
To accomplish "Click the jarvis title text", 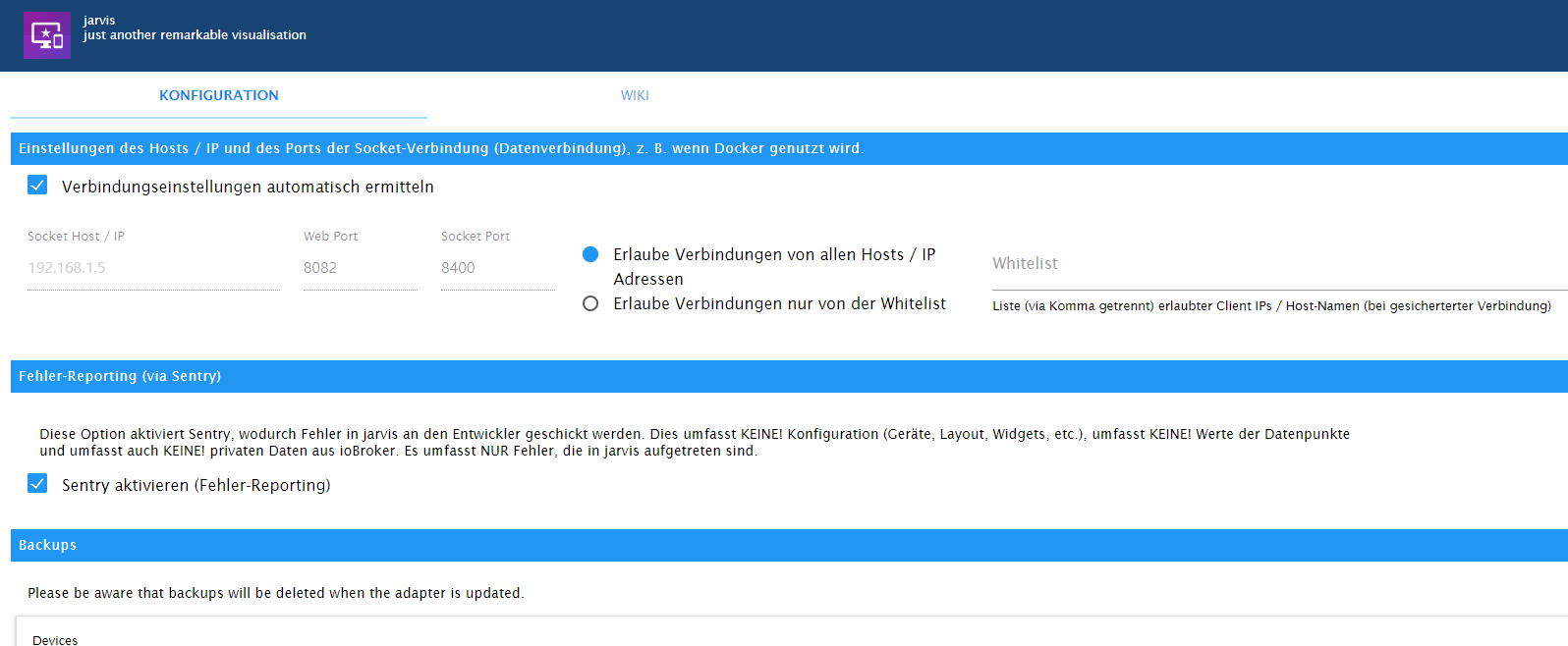I will point(99,21).
